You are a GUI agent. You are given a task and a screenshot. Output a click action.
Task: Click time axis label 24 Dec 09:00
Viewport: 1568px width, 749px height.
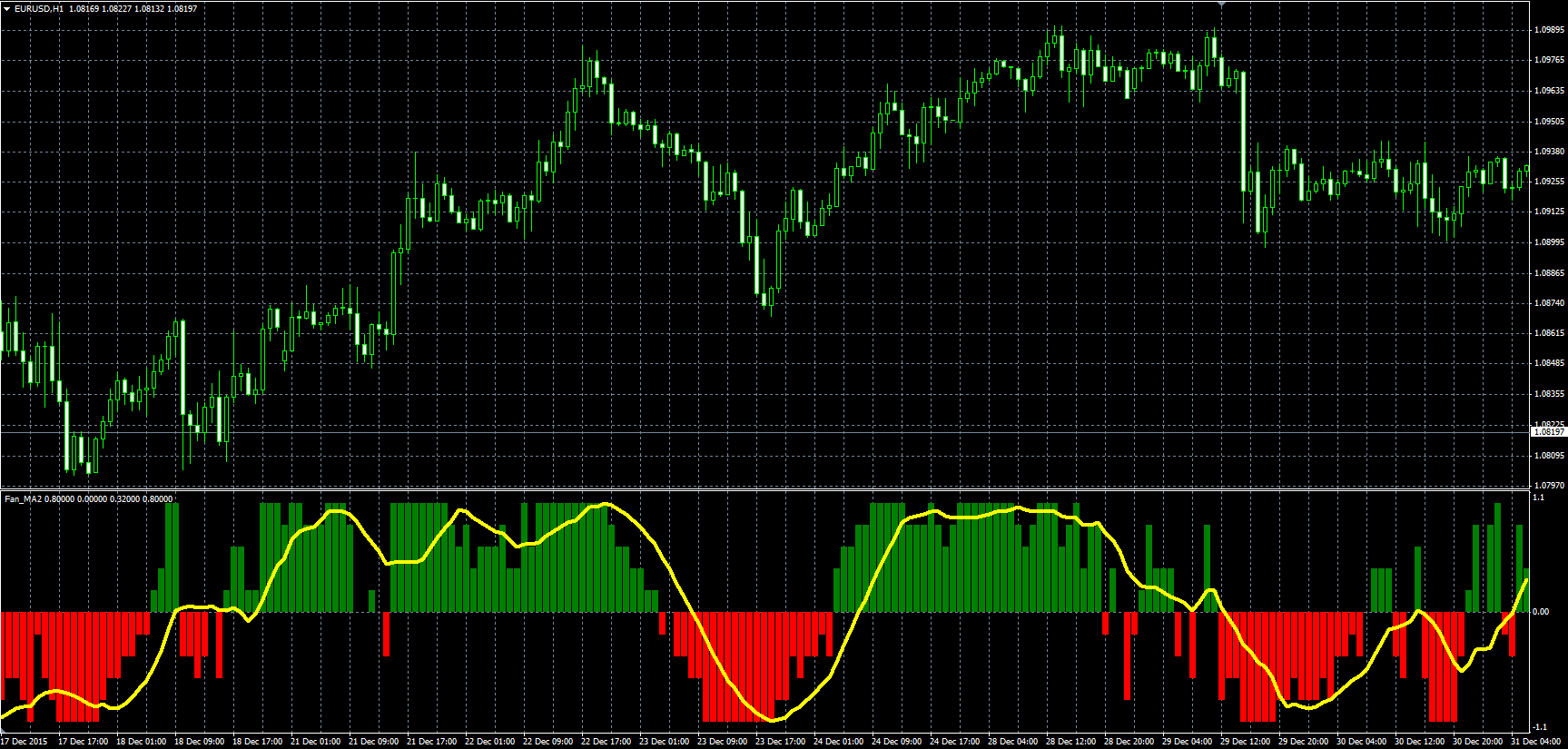[x=896, y=742]
